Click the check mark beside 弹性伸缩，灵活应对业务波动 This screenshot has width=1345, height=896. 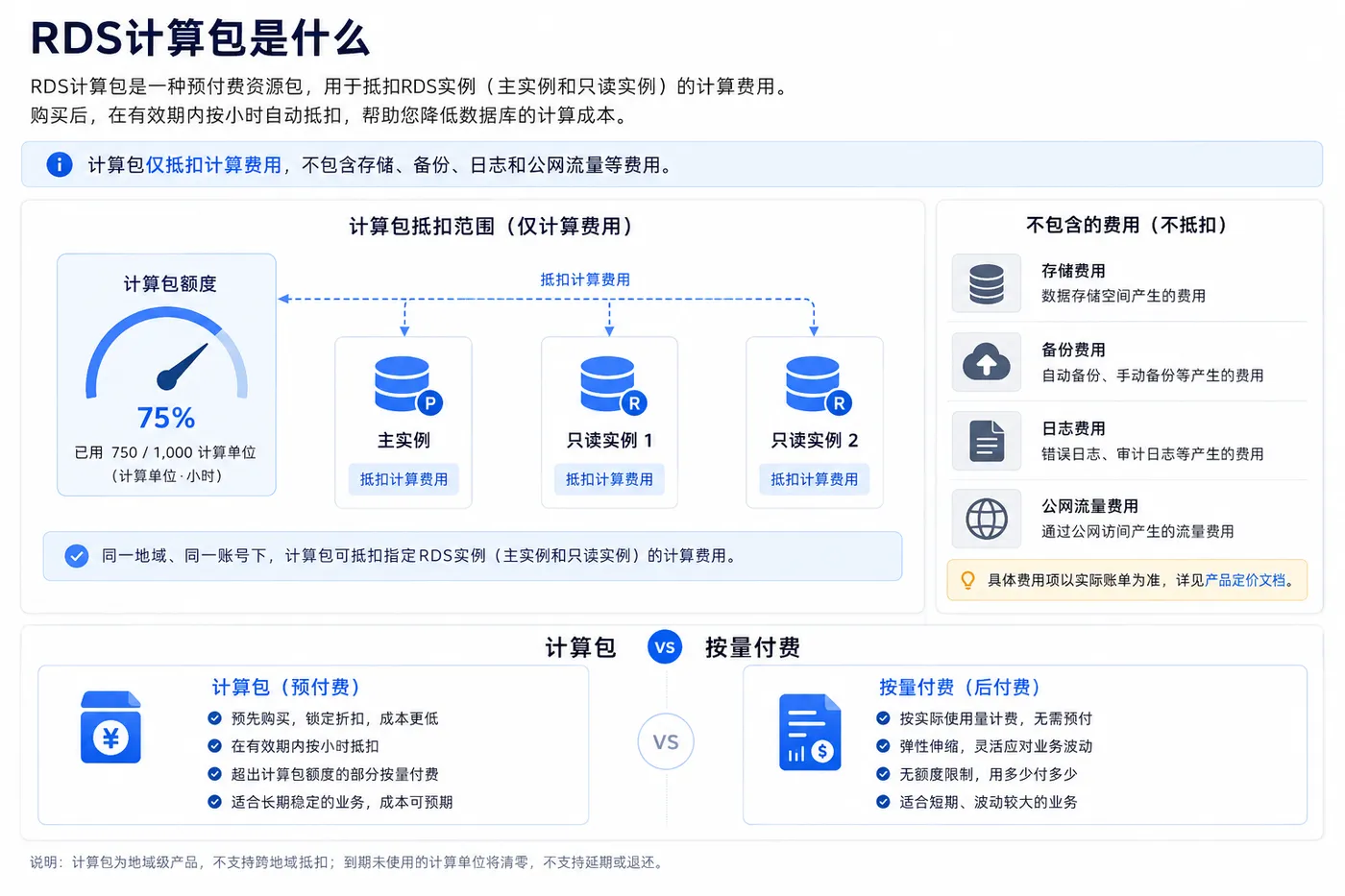(x=883, y=746)
